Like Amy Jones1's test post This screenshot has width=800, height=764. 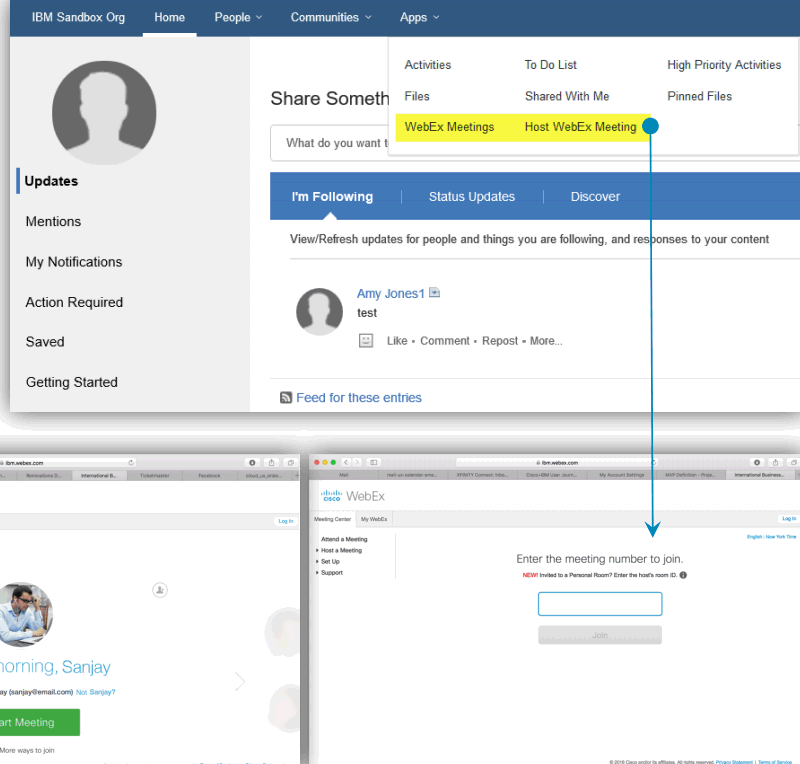[x=397, y=341]
